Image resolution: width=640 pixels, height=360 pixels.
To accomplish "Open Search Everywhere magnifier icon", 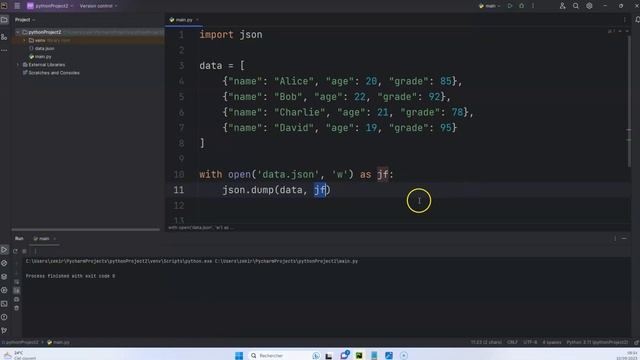I will click(576, 6).
